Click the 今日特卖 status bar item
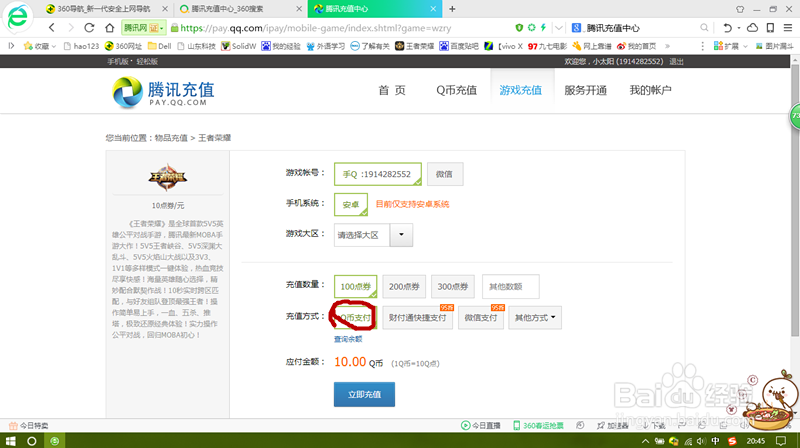The width and height of the screenshot is (800, 448). coord(29,426)
